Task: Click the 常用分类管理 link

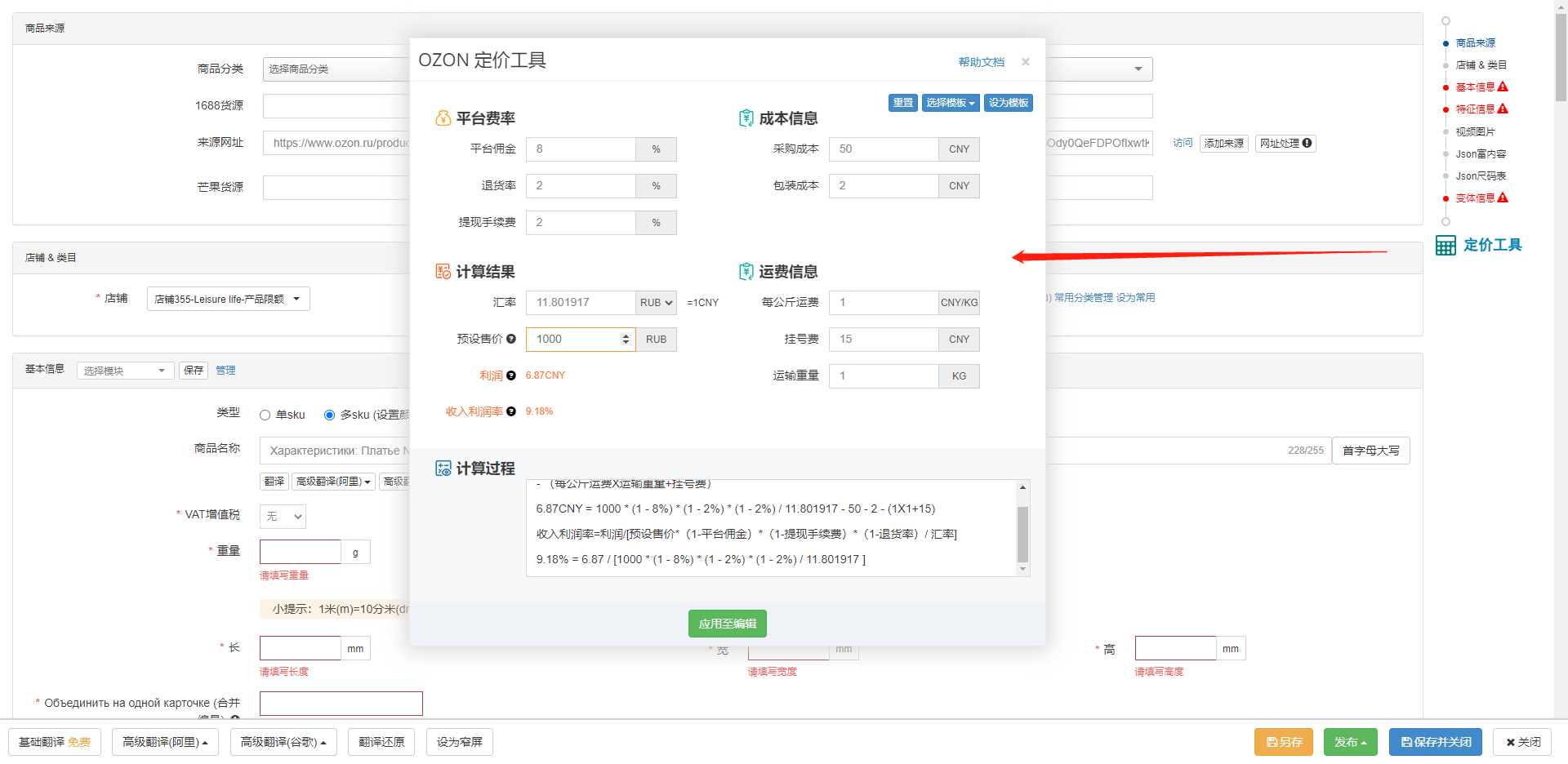Action: point(1084,298)
